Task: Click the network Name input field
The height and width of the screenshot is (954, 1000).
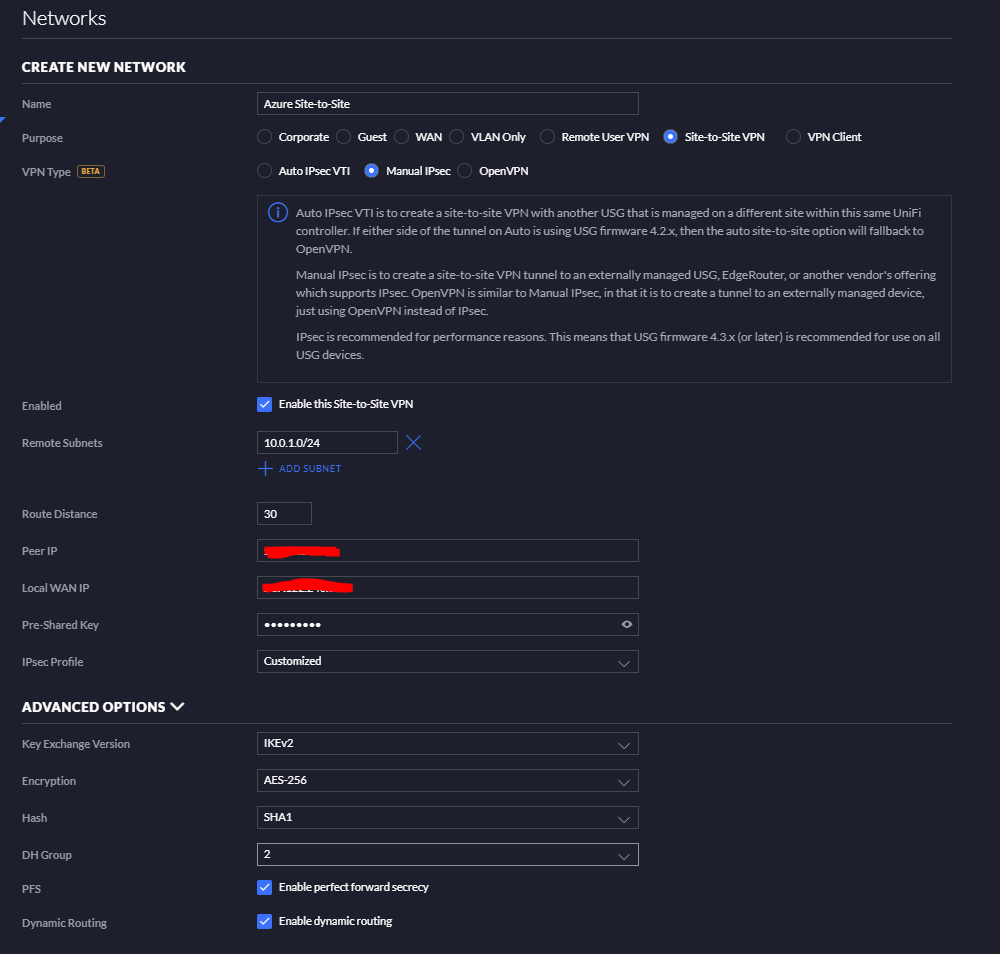Action: click(447, 104)
